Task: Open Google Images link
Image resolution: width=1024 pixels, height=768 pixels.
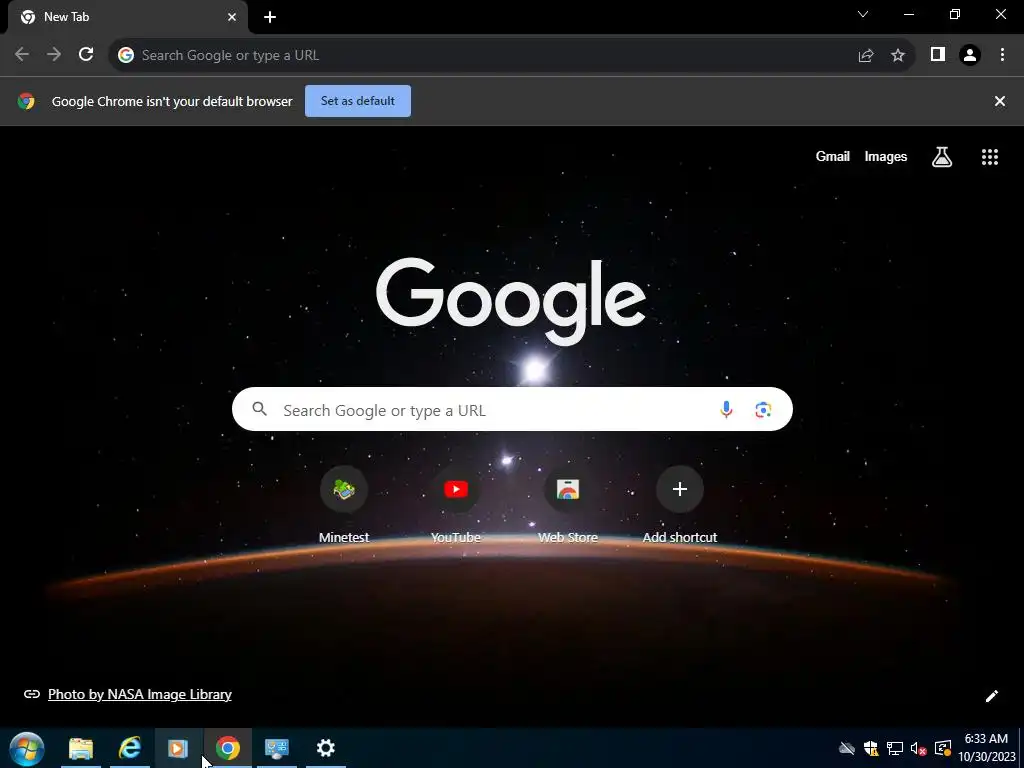Action: click(x=886, y=157)
